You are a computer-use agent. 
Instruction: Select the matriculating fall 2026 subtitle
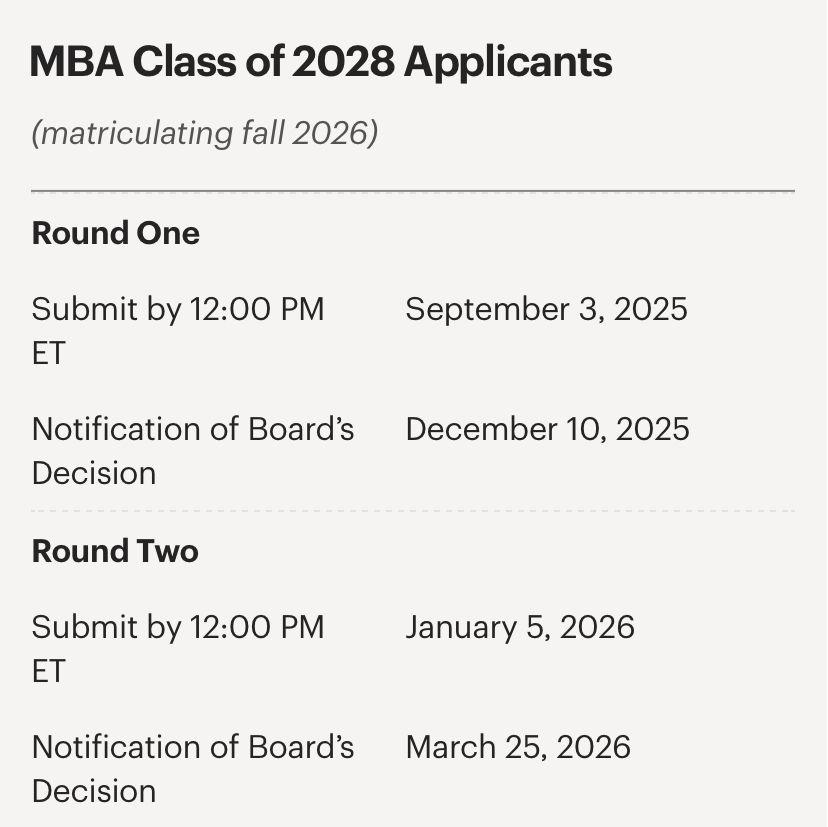(204, 133)
